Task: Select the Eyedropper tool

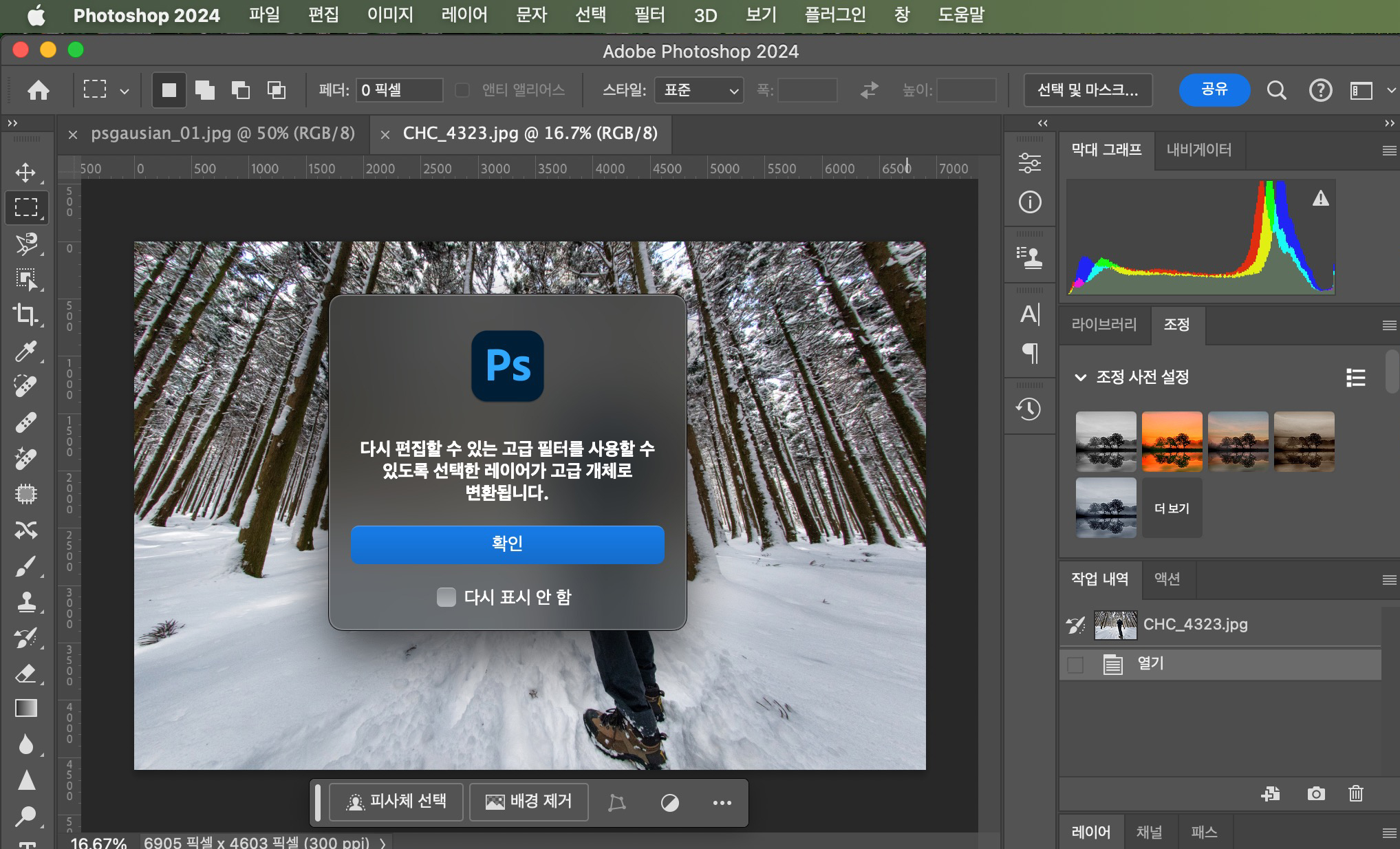Action: coord(26,351)
